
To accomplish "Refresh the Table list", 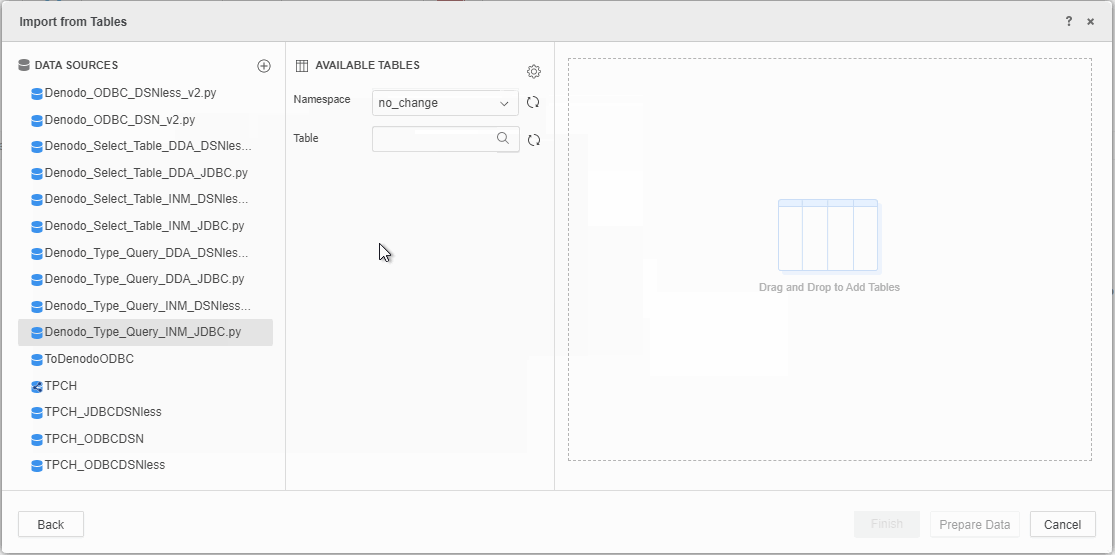I will (x=534, y=140).
